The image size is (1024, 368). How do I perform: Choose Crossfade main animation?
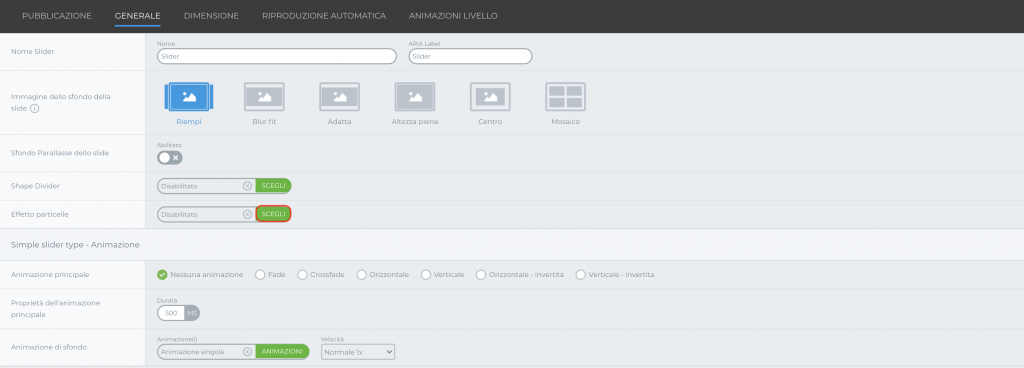(302, 275)
